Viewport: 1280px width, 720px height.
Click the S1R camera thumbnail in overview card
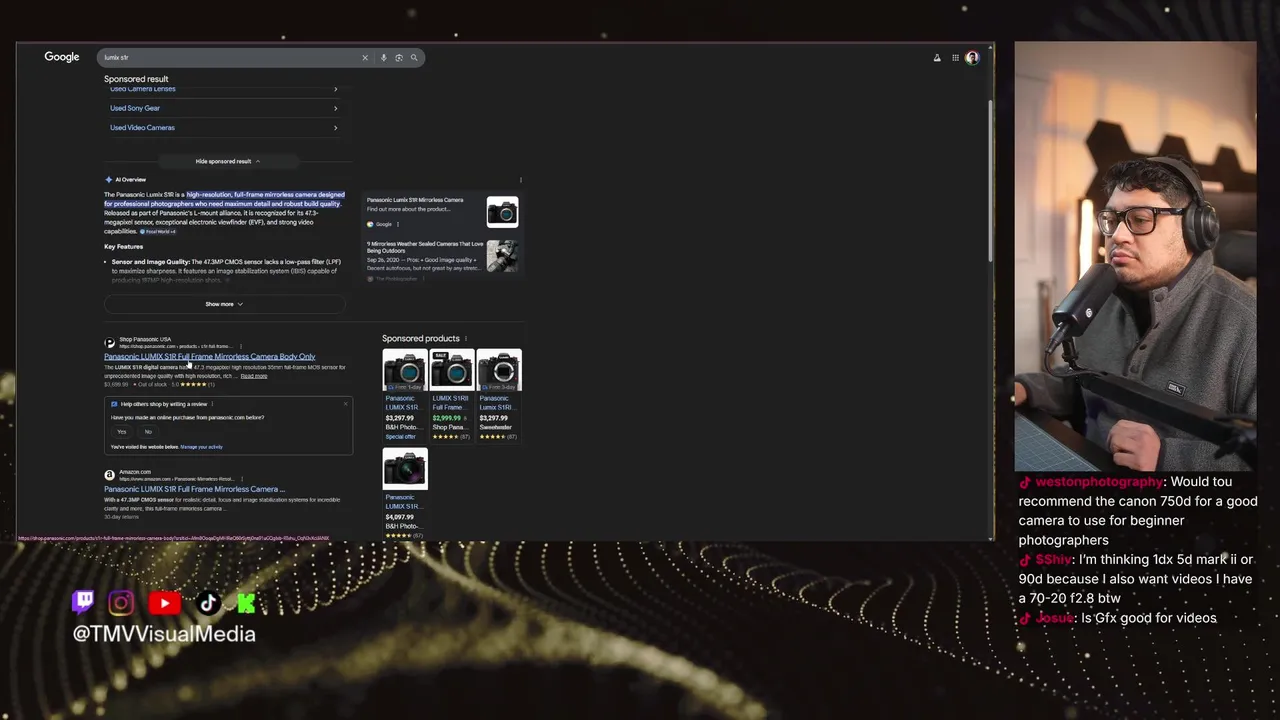(502, 212)
